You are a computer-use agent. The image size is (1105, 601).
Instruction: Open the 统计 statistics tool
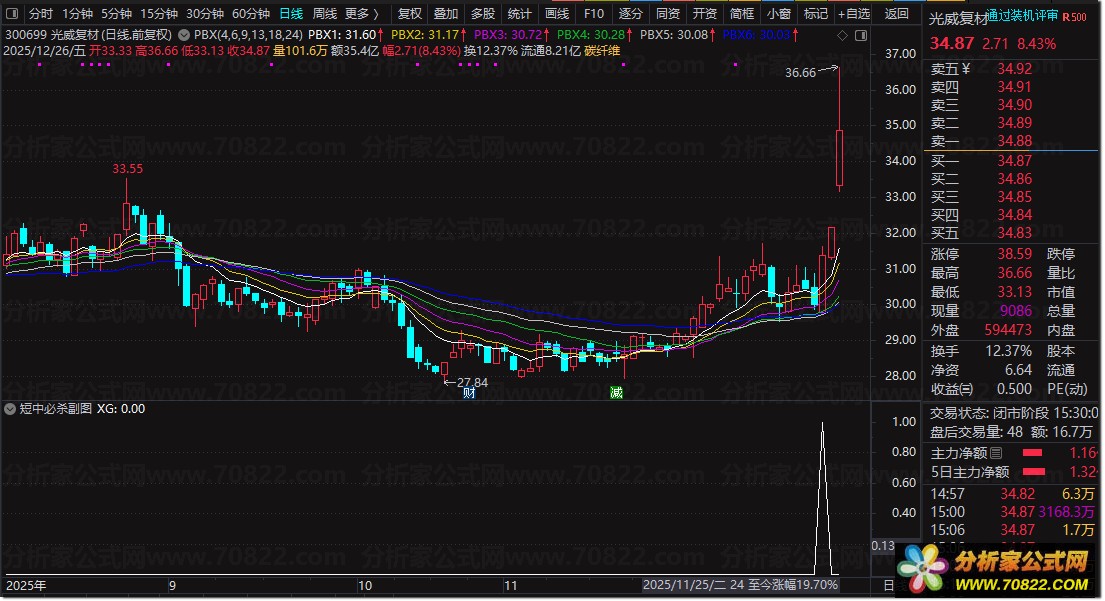[519, 13]
